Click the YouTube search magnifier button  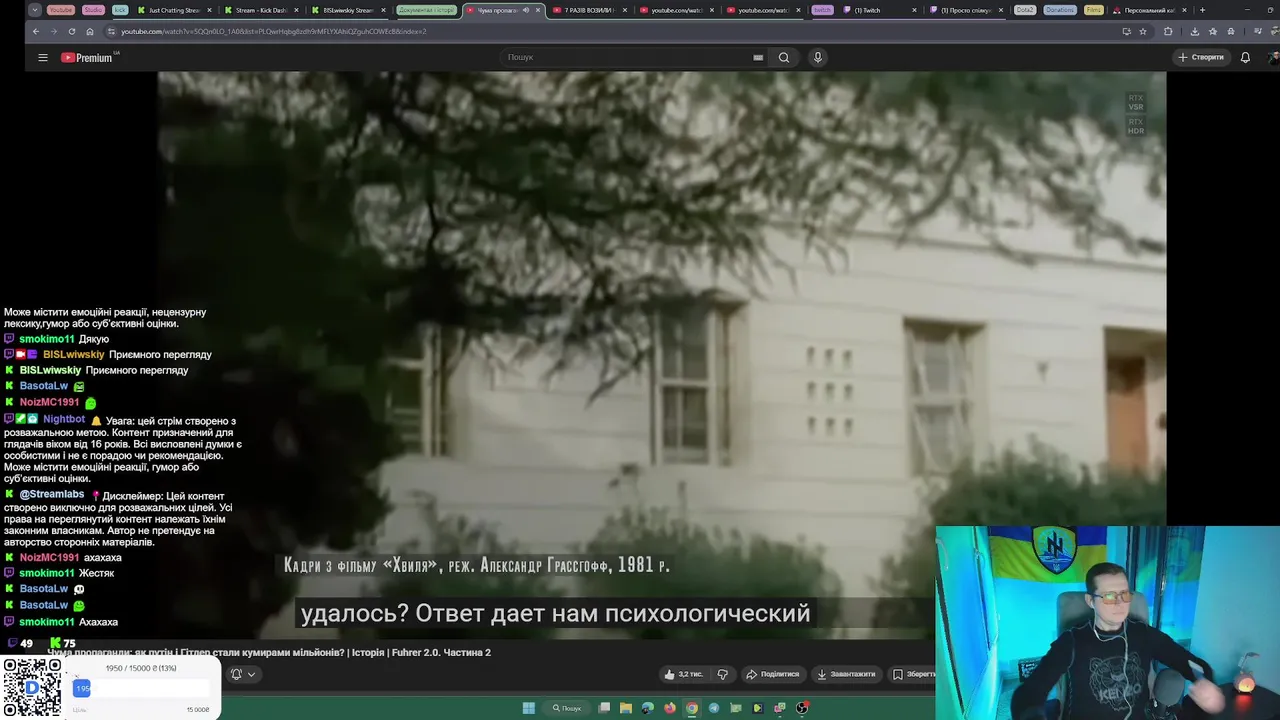[x=784, y=57]
